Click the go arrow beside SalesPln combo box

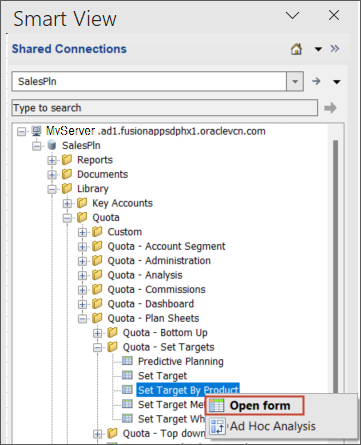click(x=316, y=81)
